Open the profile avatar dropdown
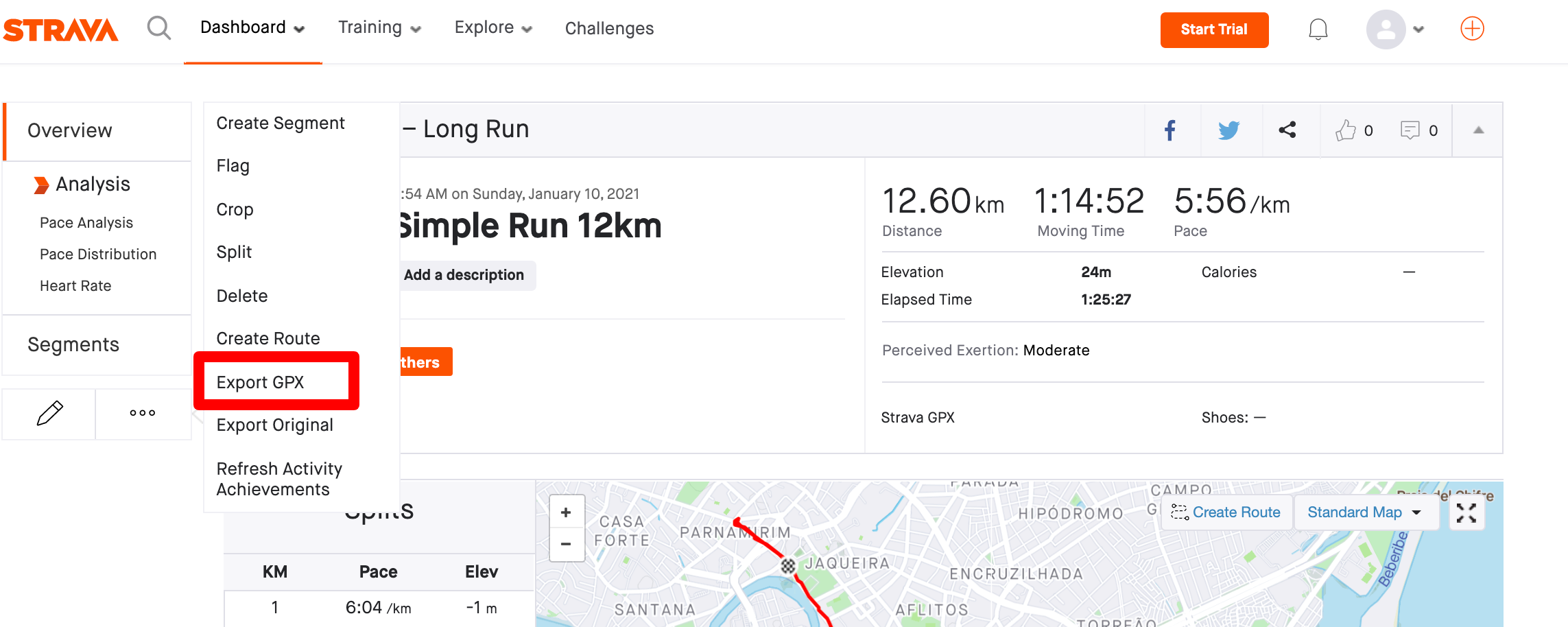Screen dimensions: 1568x627 pos(1395,29)
